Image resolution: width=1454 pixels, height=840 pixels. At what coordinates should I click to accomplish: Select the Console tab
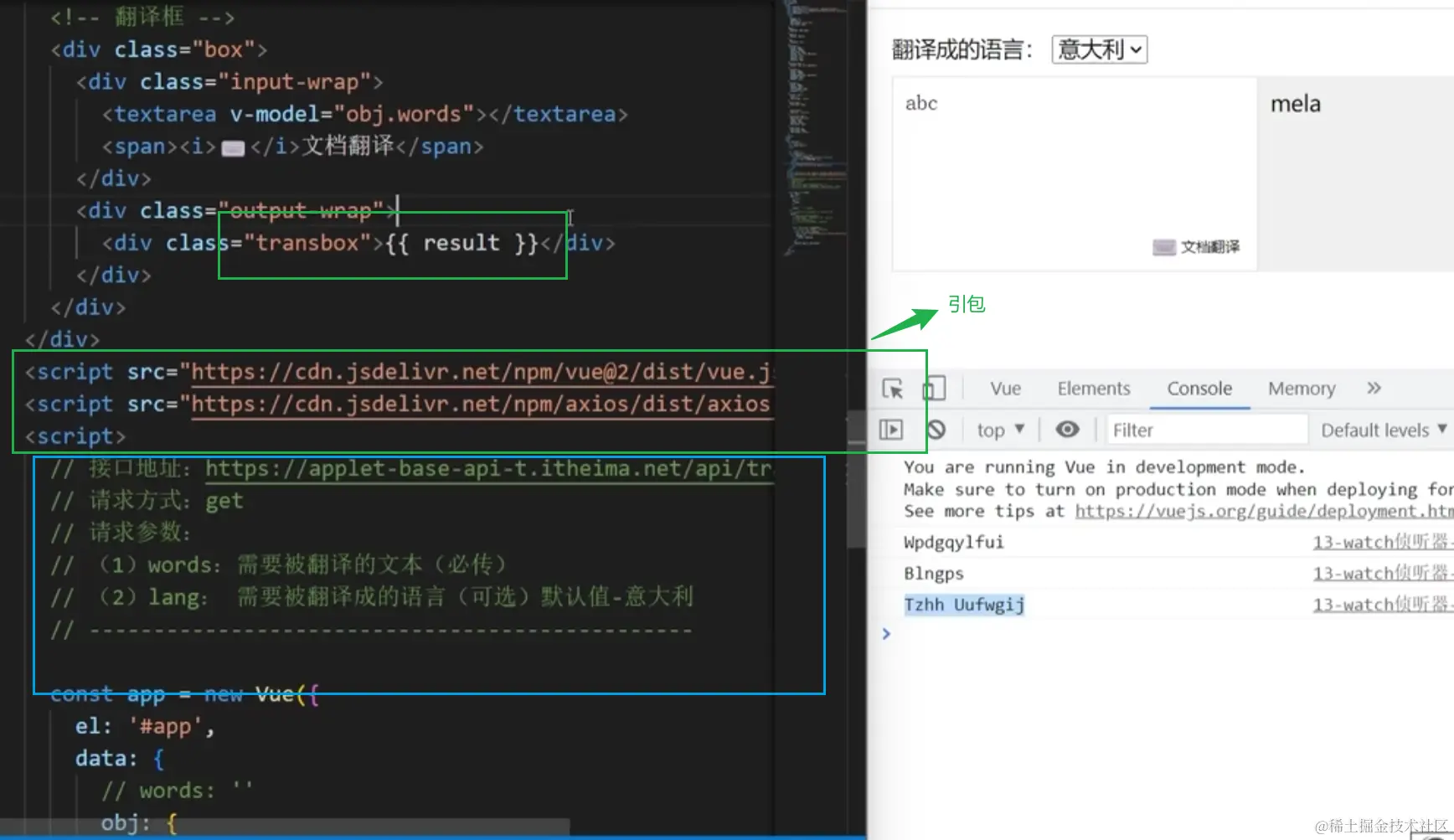(1199, 389)
